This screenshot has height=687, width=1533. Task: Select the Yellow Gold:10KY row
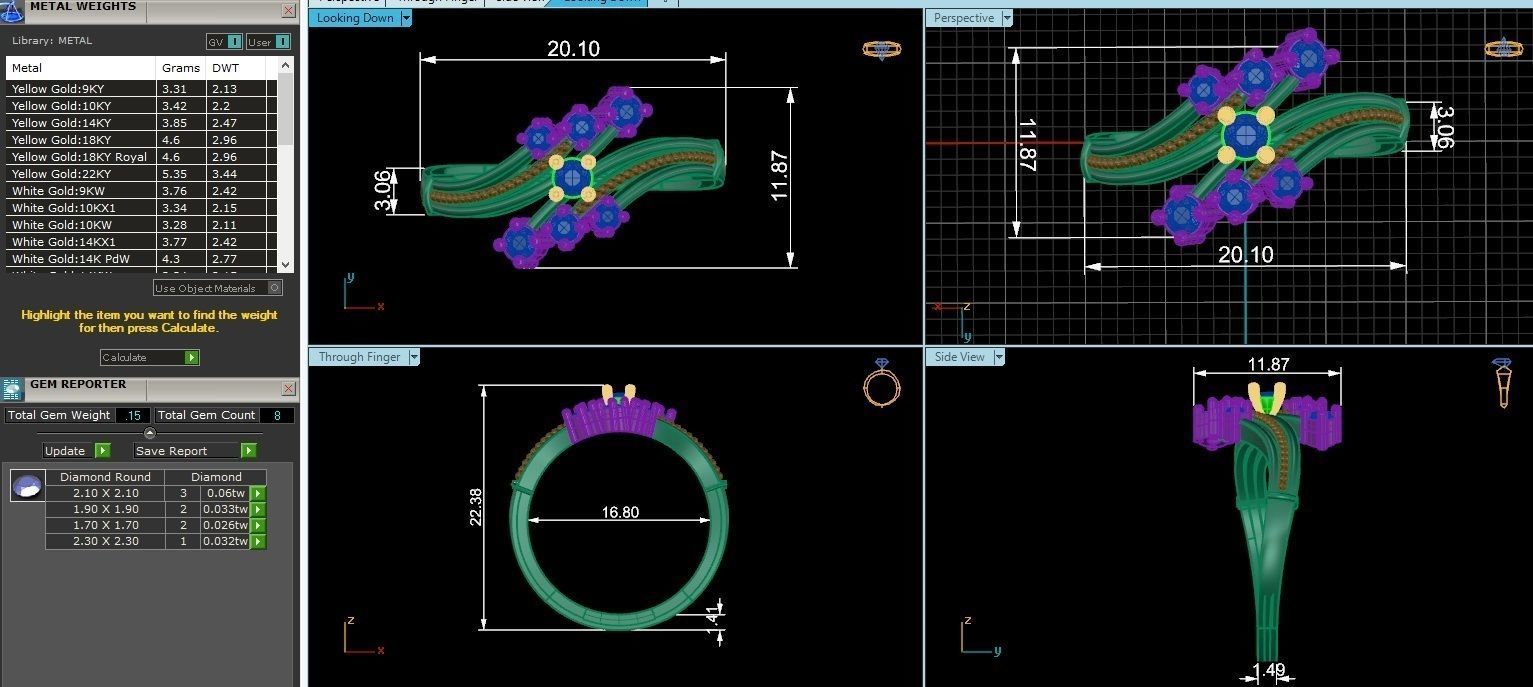pyautogui.click(x=141, y=106)
